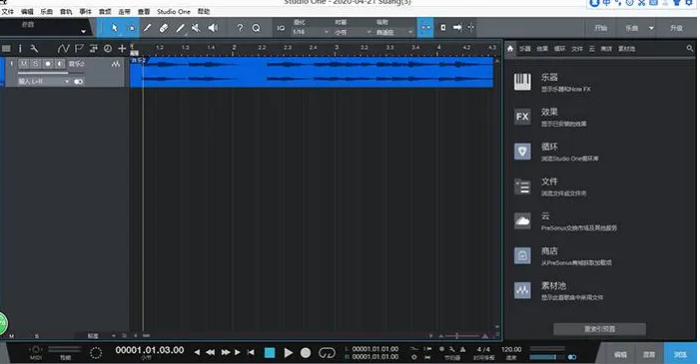Open the snap mode dropdown
Image resolution: width=700 pixels, height=364 pixels.
(x=394, y=32)
